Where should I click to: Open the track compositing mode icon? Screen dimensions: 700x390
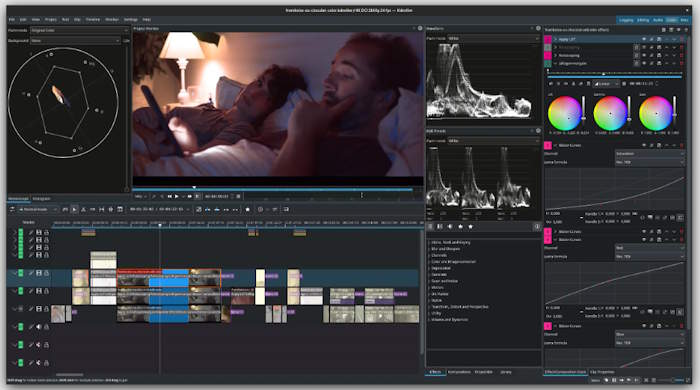pos(12,209)
